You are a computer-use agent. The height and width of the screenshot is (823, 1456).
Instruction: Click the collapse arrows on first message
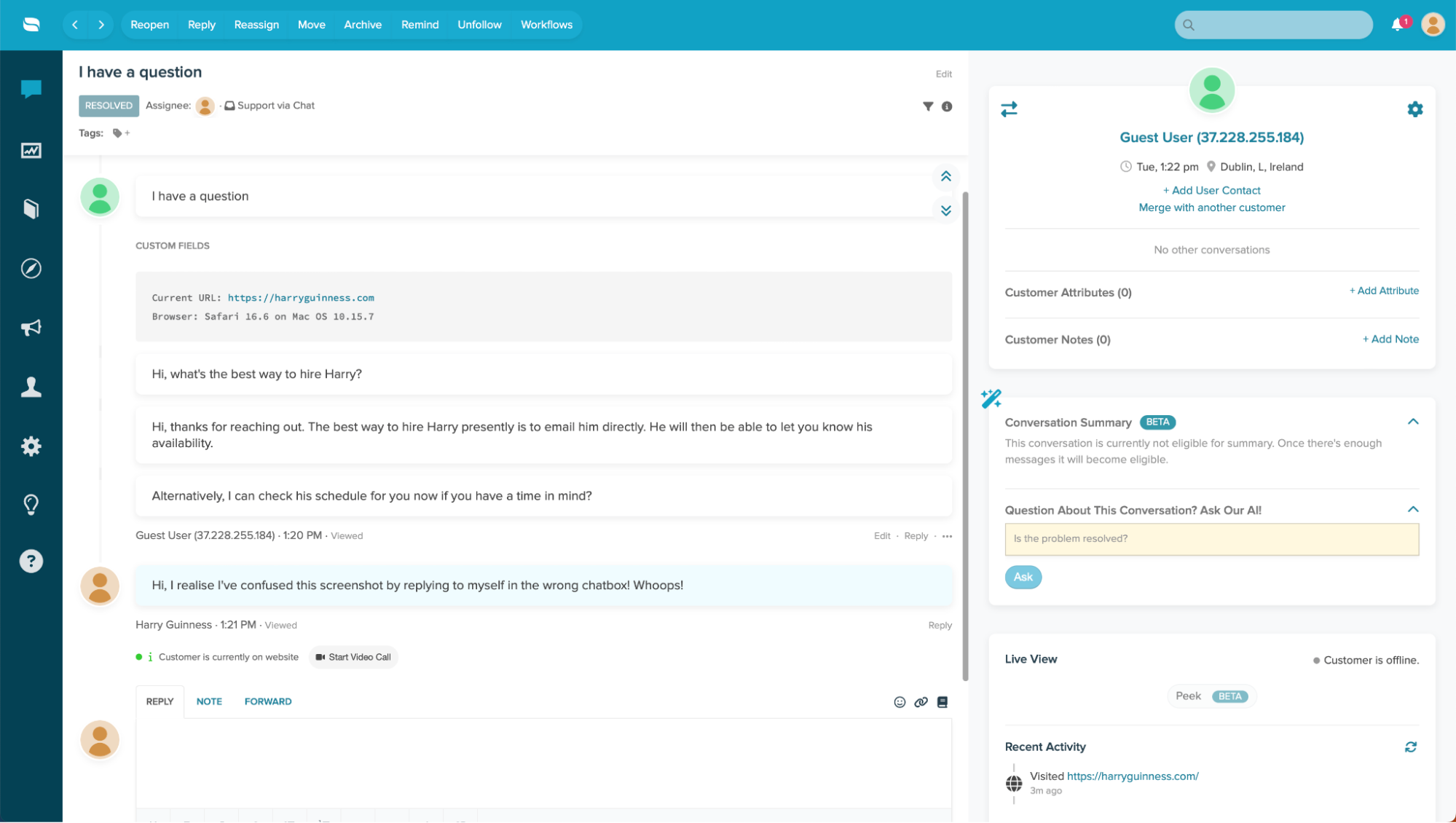tap(945, 176)
